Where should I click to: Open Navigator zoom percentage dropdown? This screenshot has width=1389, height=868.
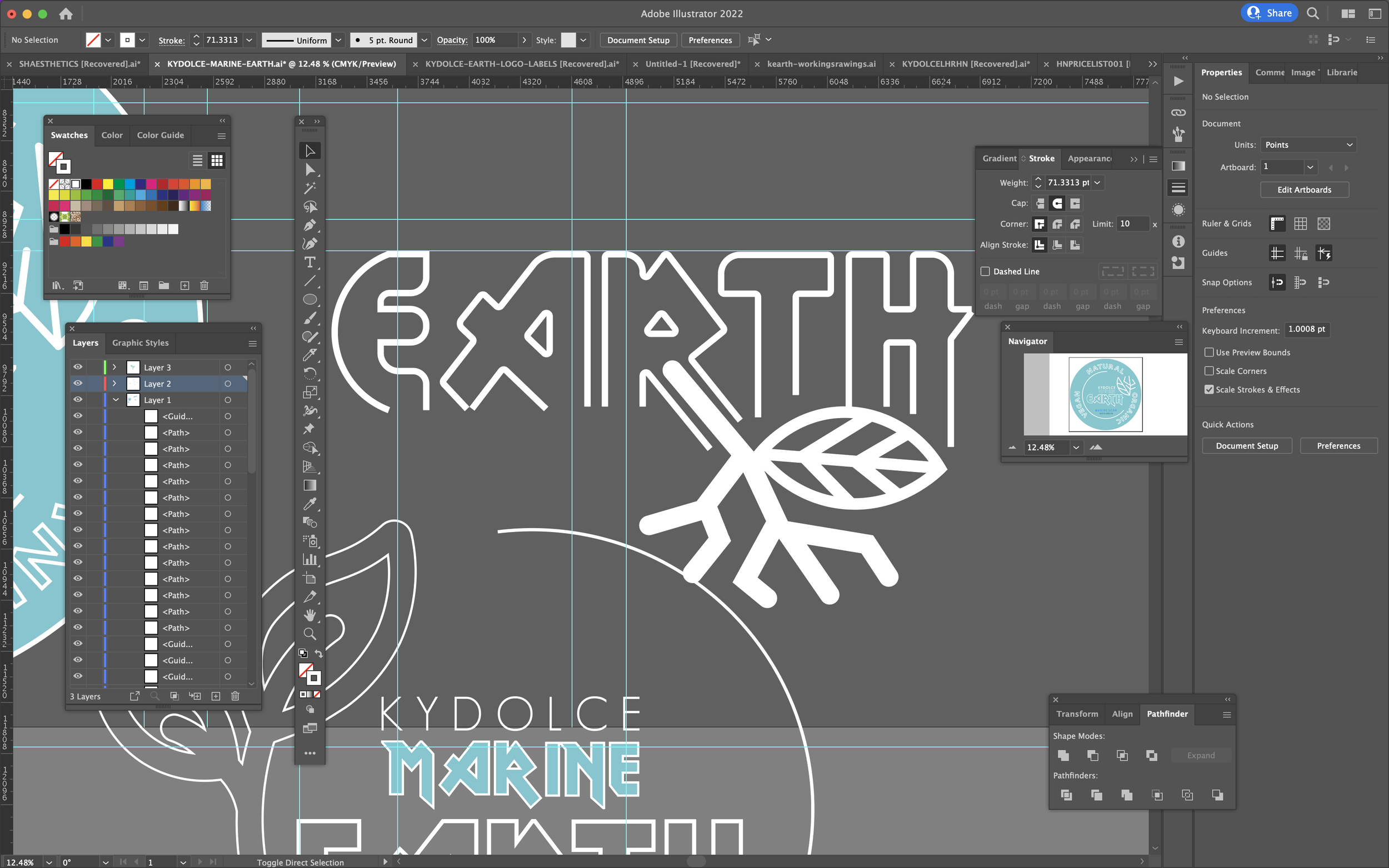click(1076, 447)
